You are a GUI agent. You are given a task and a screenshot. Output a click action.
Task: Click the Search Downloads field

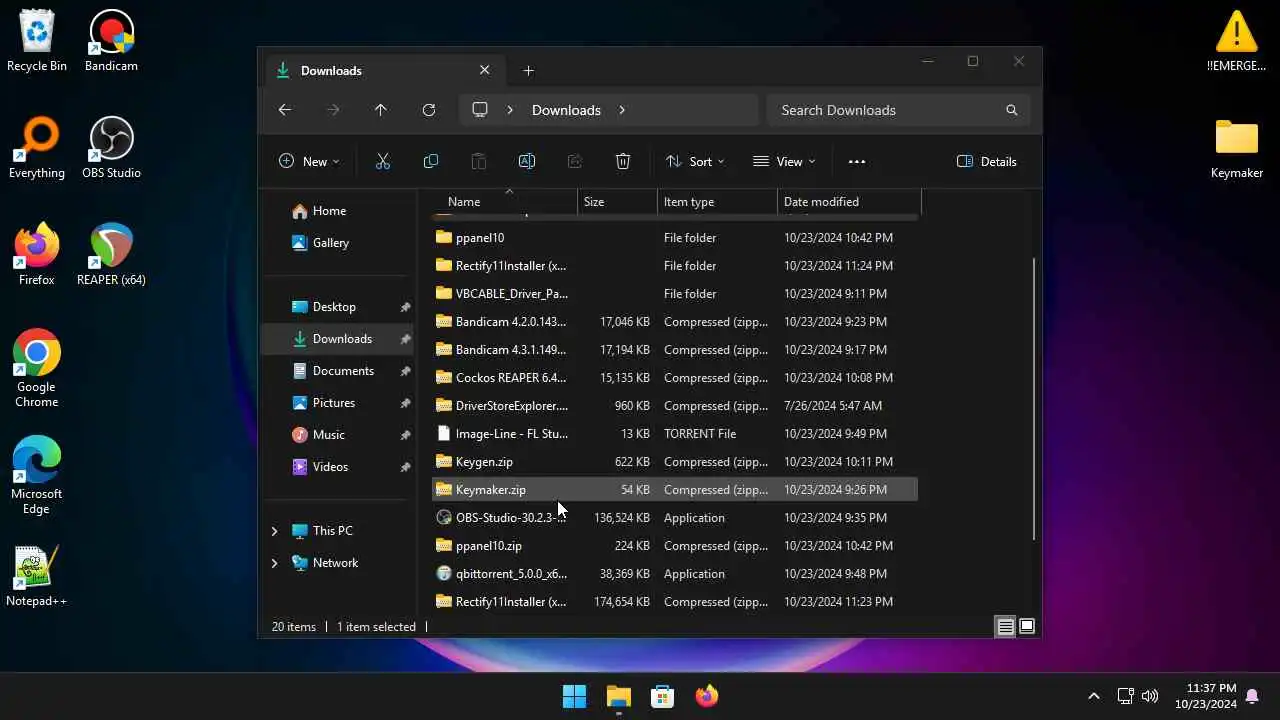898,110
